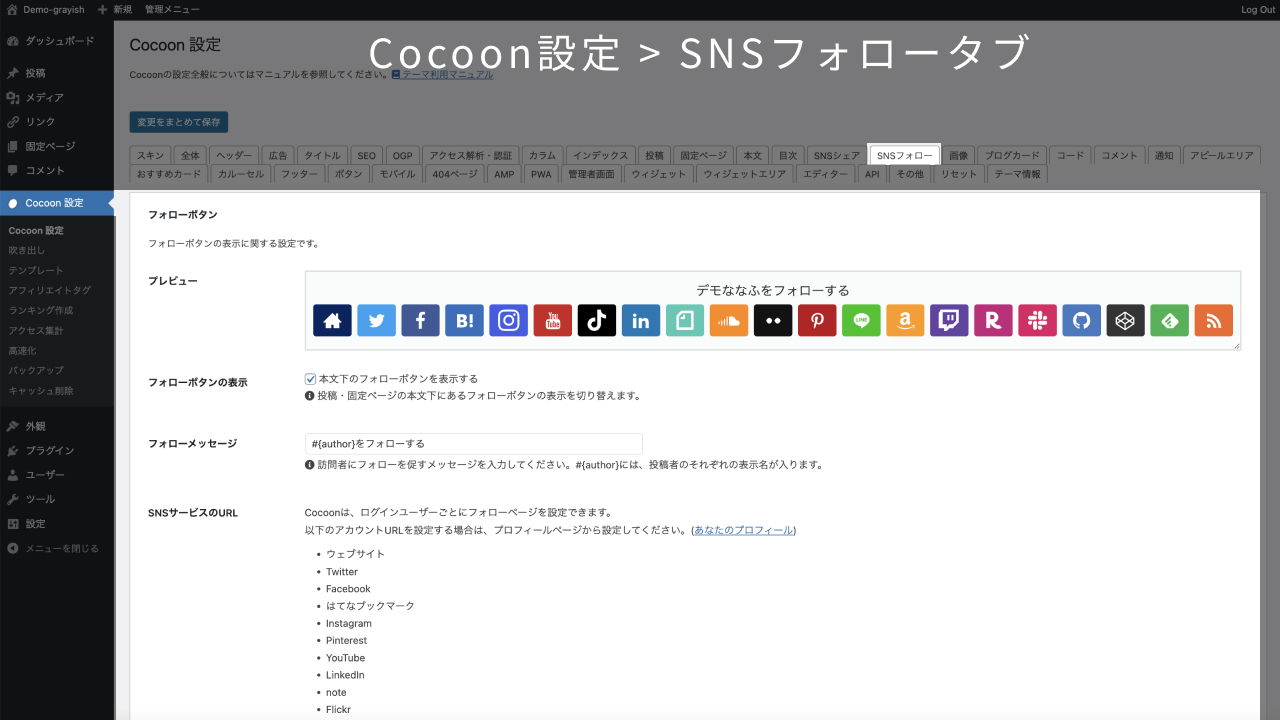The width and height of the screenshot is (1280, 720).
Task: Click the Twitter follow icon in preview
Action: point(376,320)
